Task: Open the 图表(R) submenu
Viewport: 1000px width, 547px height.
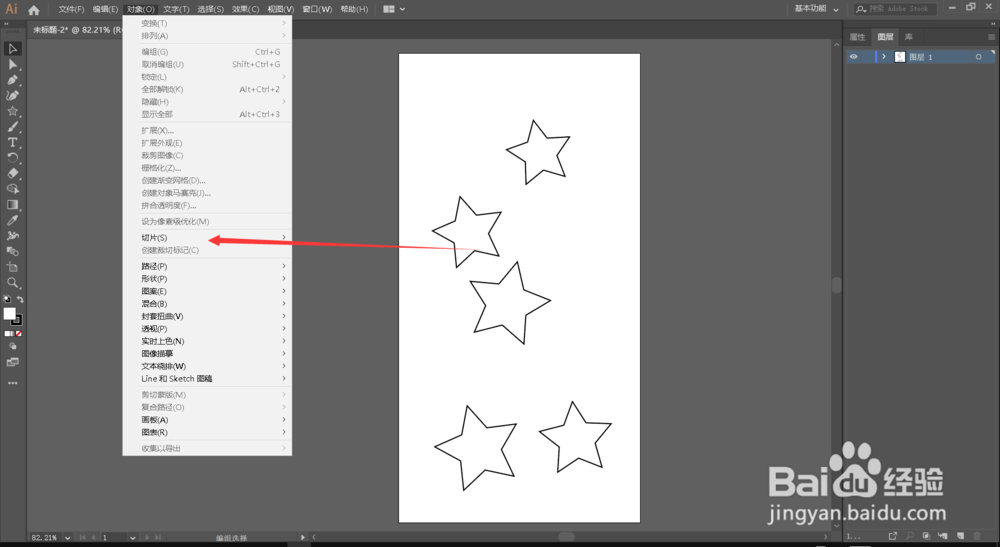Action: click(207, 432)
